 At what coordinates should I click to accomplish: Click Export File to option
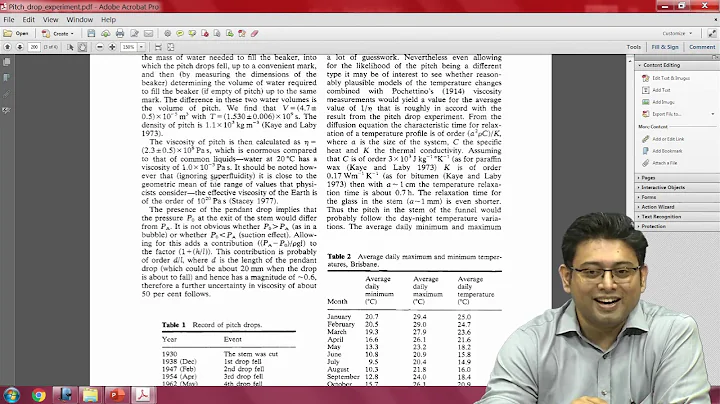click(662, 114)
